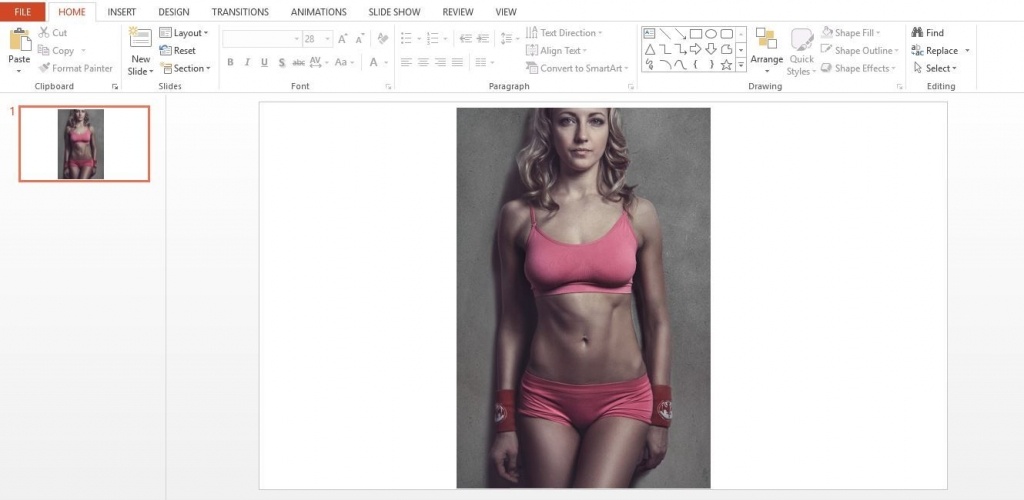This screenshot has height=500, width=1024.
Task: Click the Cut scissors button
Action: tap(53, 33)
